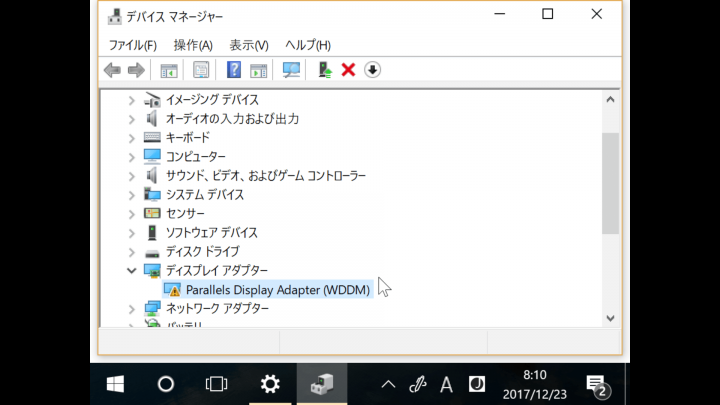Screen dimensions: 720x405
Task: Collapse the ディスプレイ アダプター node
Action: coord(132,270)
